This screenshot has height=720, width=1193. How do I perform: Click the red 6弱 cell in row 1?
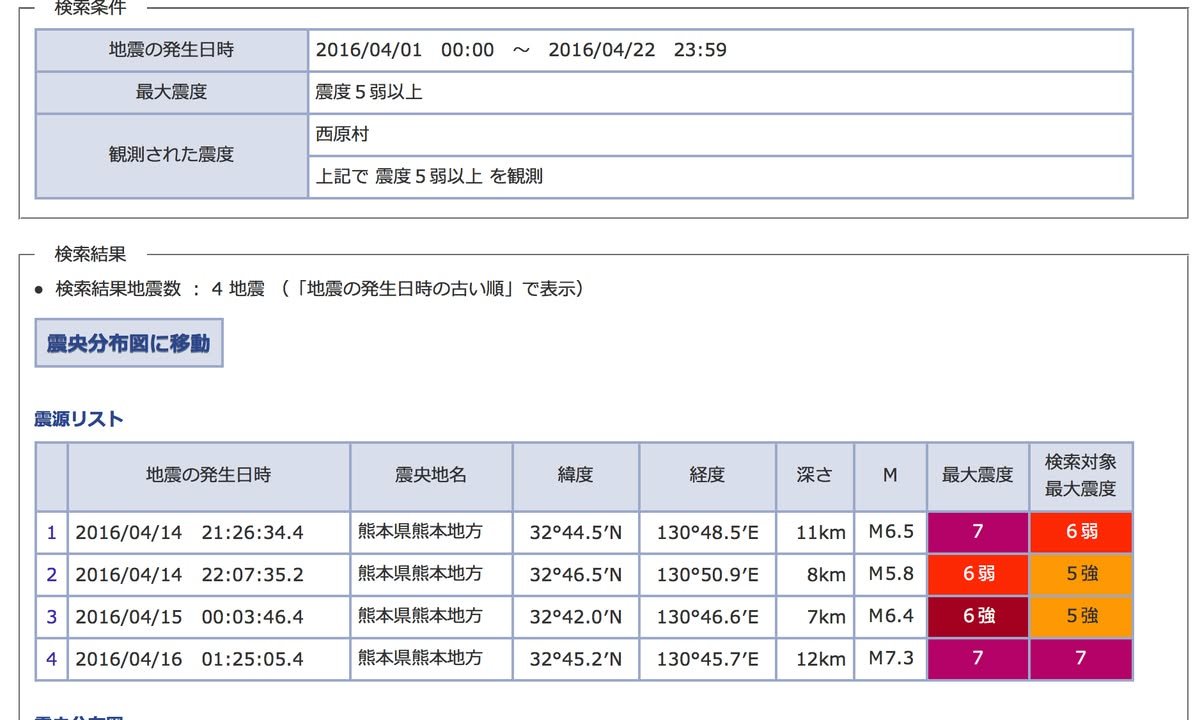click(x=1080, y=532)
